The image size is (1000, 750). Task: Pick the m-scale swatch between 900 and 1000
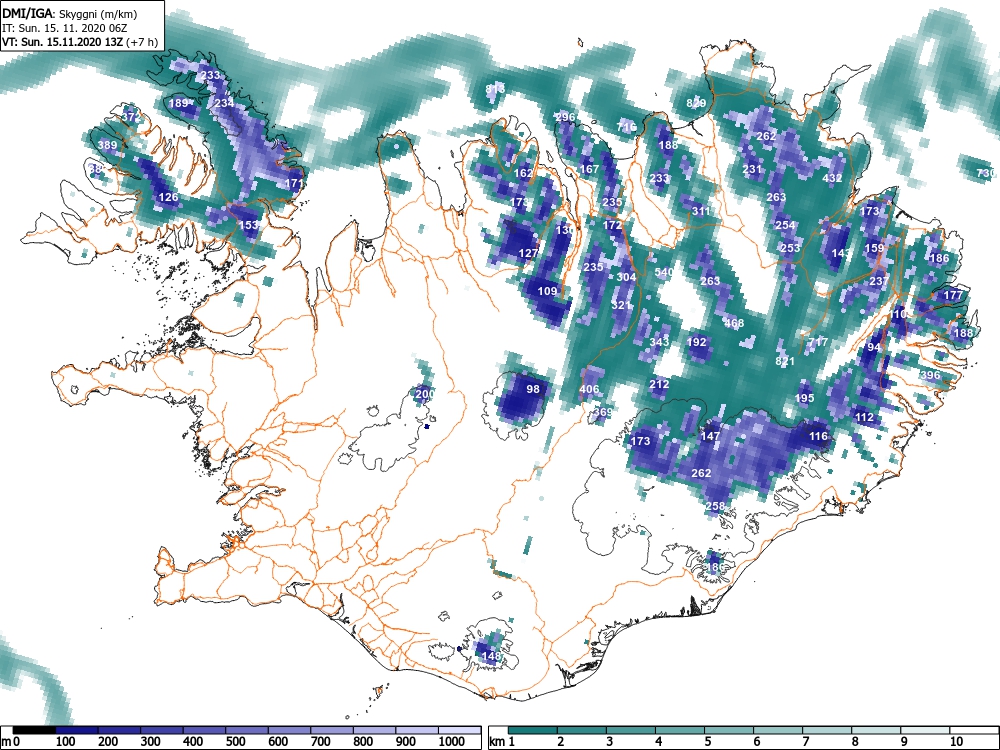pyautogui.click(x=417, y=730)
